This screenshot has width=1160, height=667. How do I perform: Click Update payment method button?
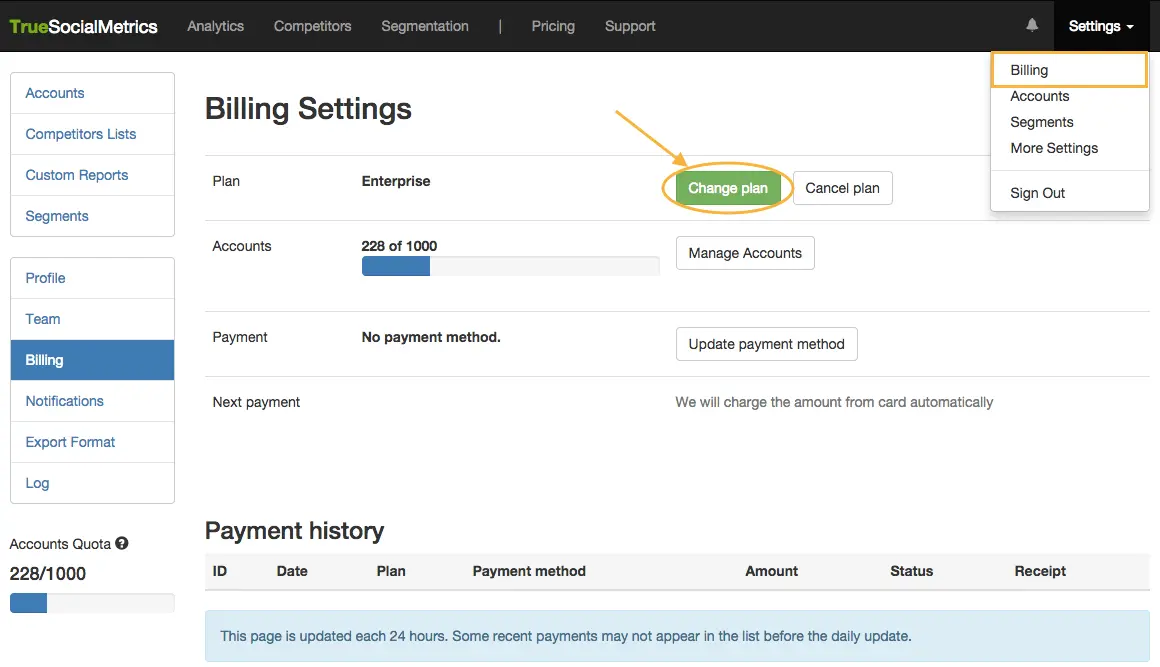pyautogui.click(x=766, y=344)
